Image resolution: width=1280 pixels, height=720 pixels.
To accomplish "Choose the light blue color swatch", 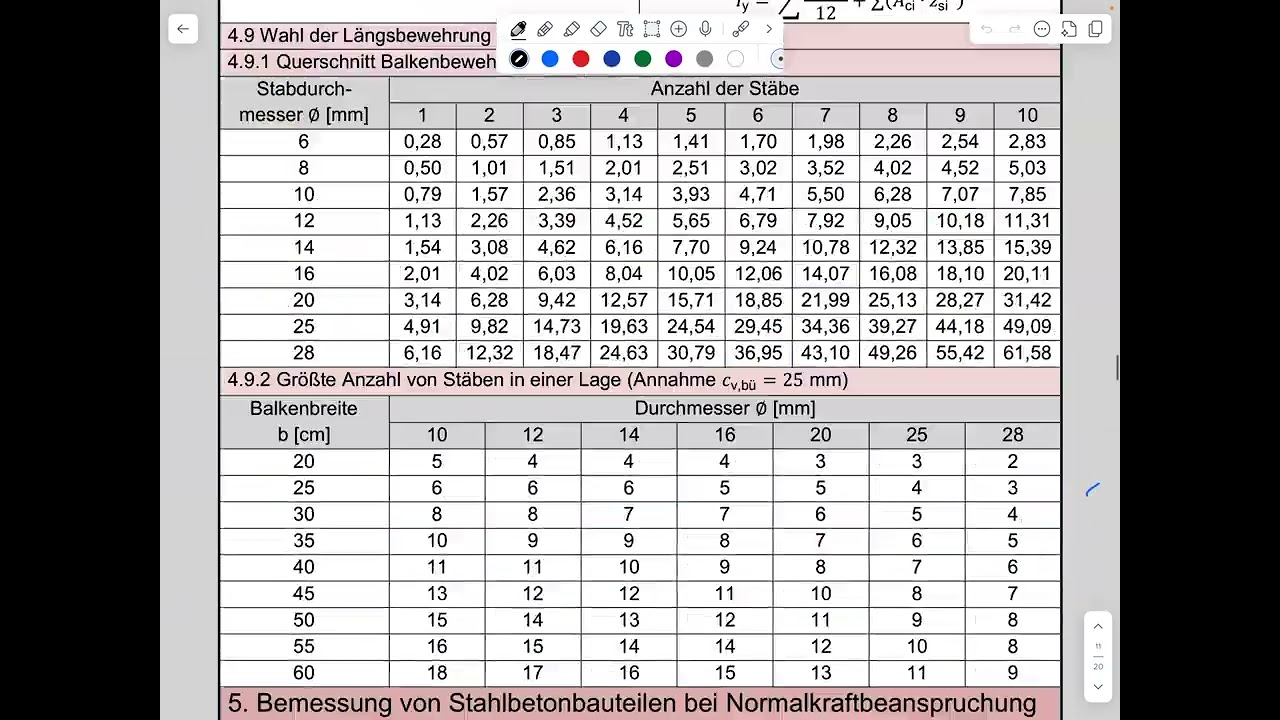I will click(x=550, y=59).
